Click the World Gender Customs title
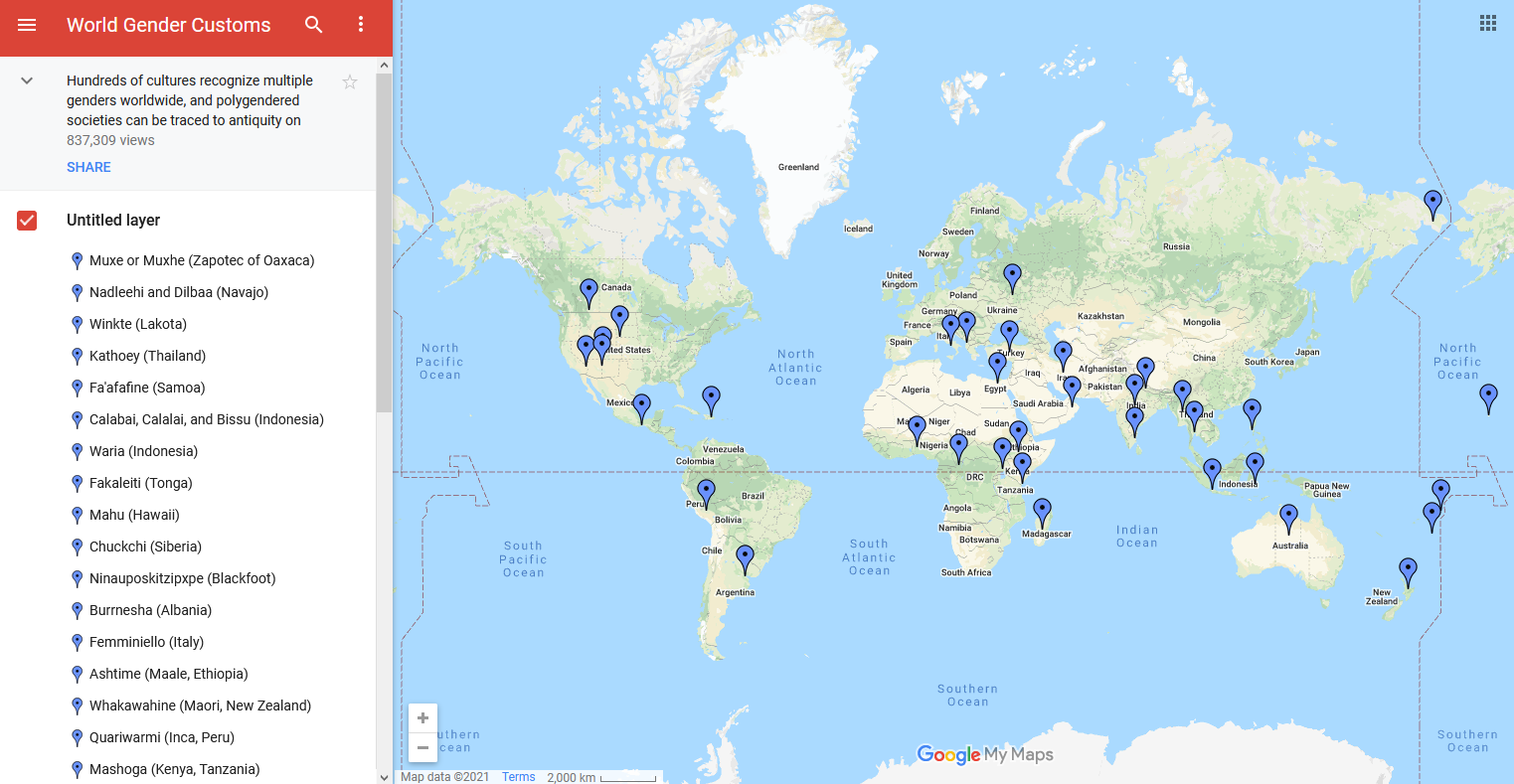 (x=169, y=25)
